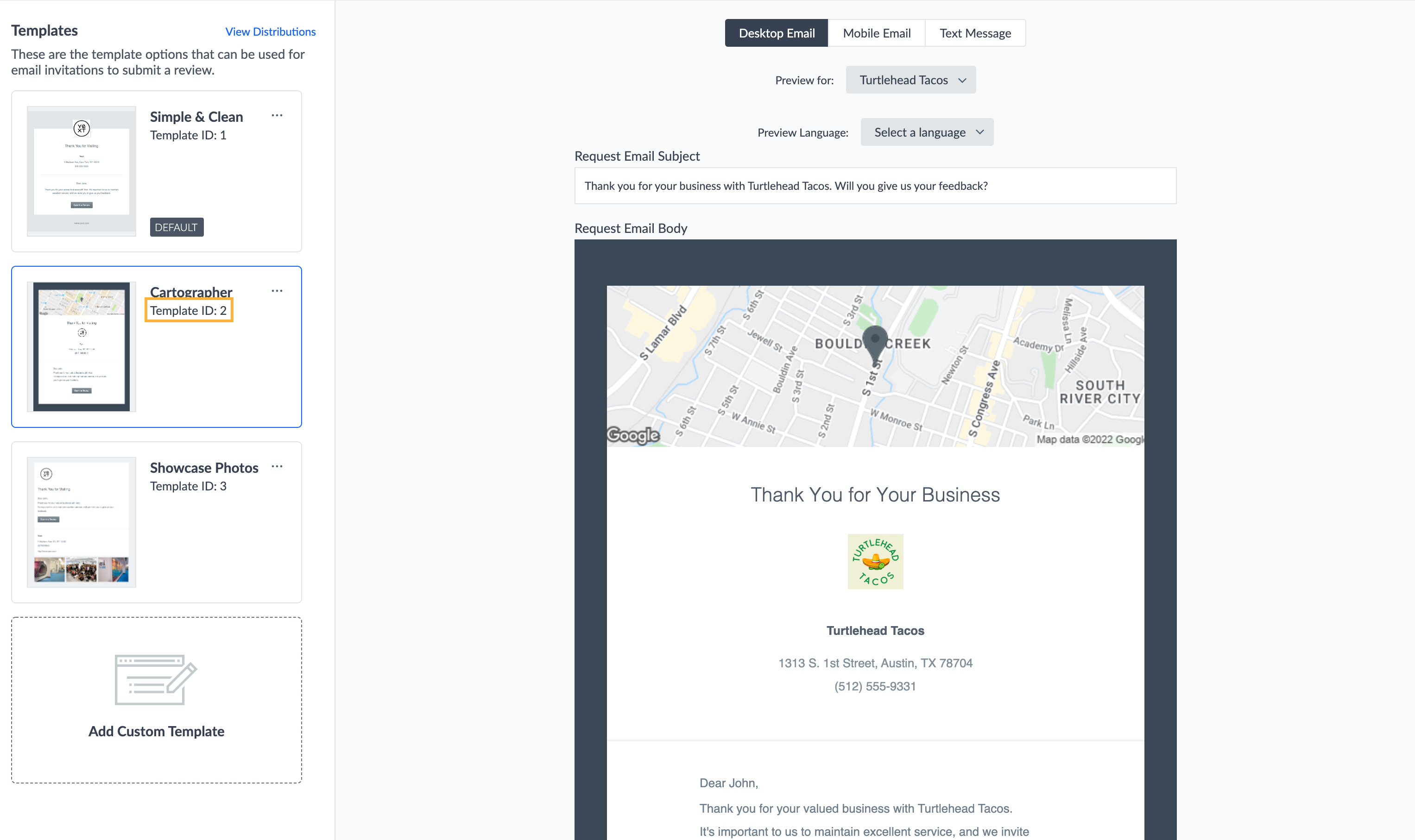Click the text Template ID: 1
Screen dimensions: 1415x840
pos(189,135)
